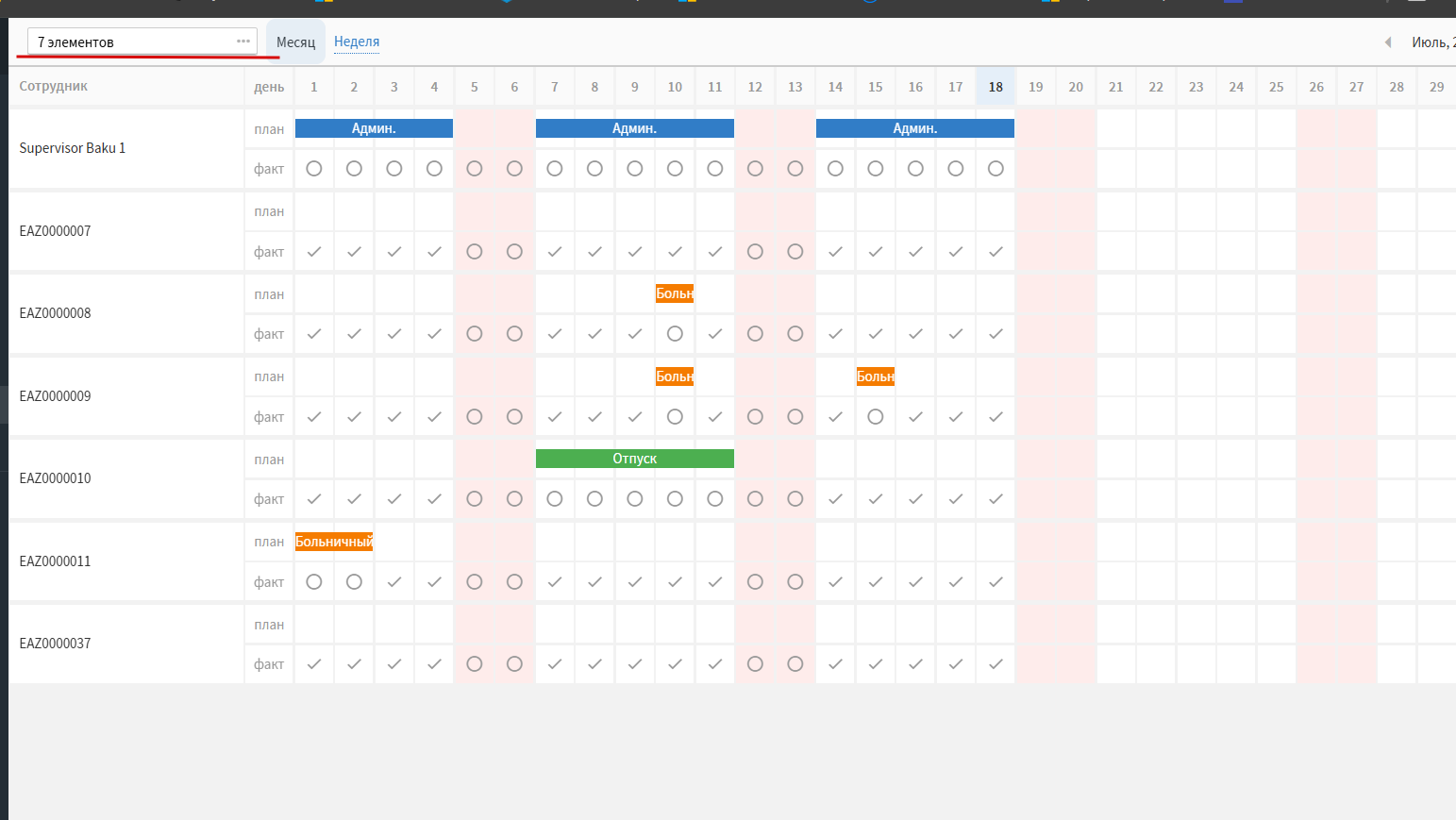Open sick-leave marker on day 15 for EAZ0000009

(x=876, y=377)
